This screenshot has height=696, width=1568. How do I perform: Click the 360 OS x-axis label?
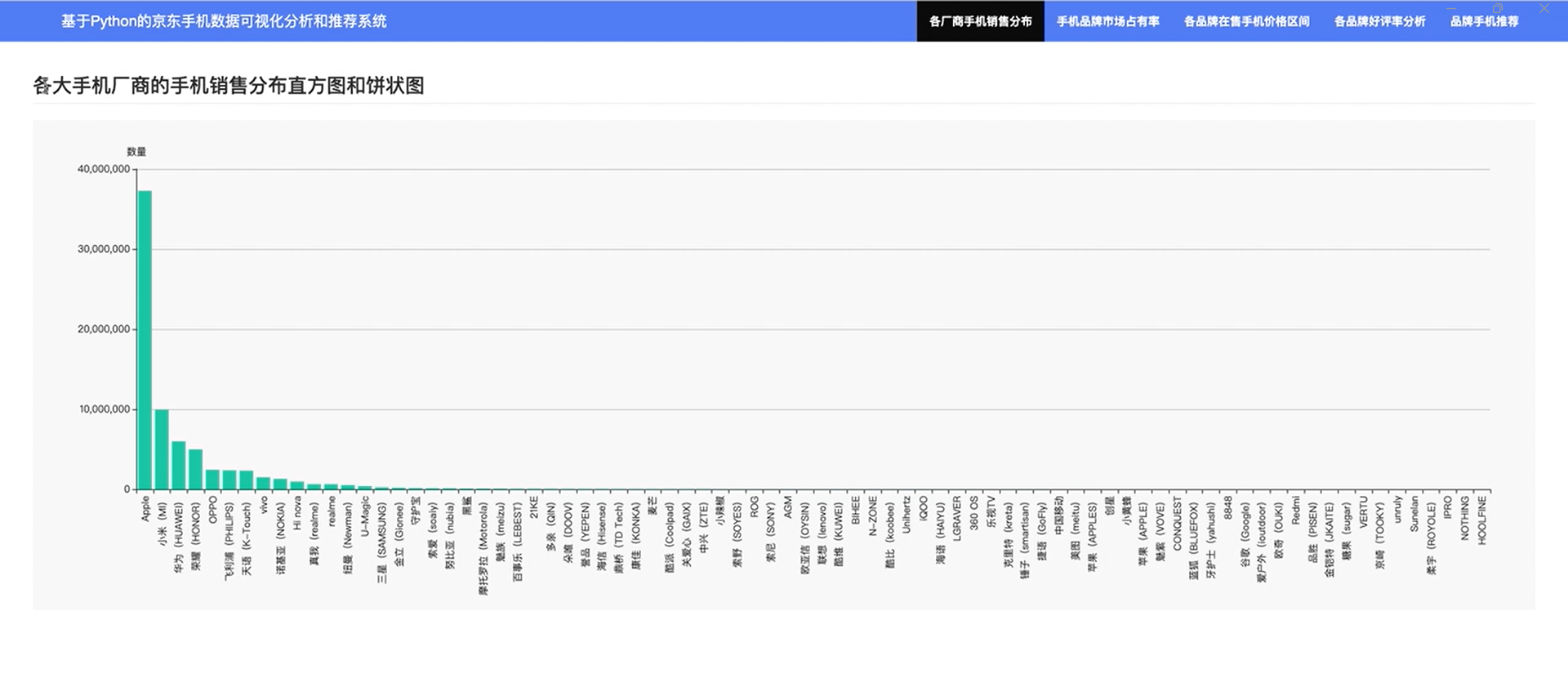pos(973,513)
